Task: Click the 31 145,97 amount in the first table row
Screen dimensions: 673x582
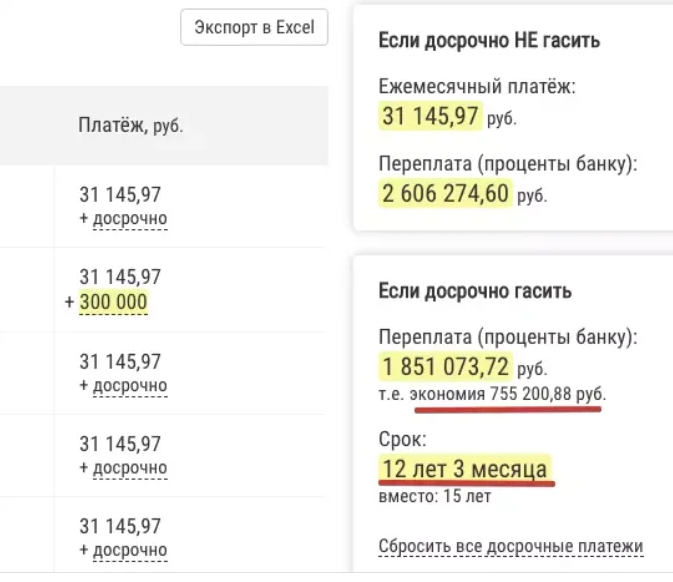Action: click(x=120, y=194)
